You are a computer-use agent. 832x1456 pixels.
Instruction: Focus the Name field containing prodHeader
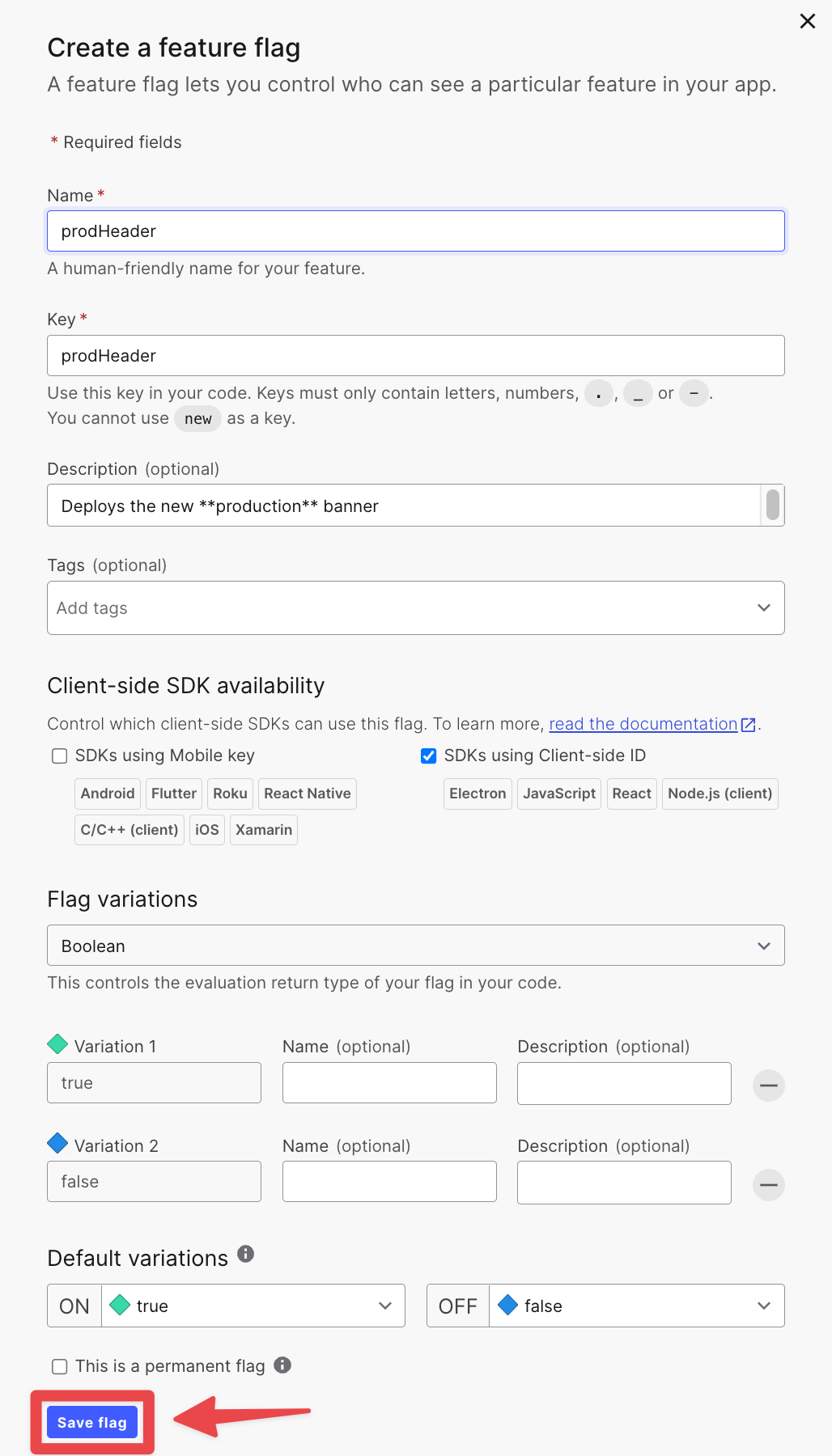click(416, 231)
